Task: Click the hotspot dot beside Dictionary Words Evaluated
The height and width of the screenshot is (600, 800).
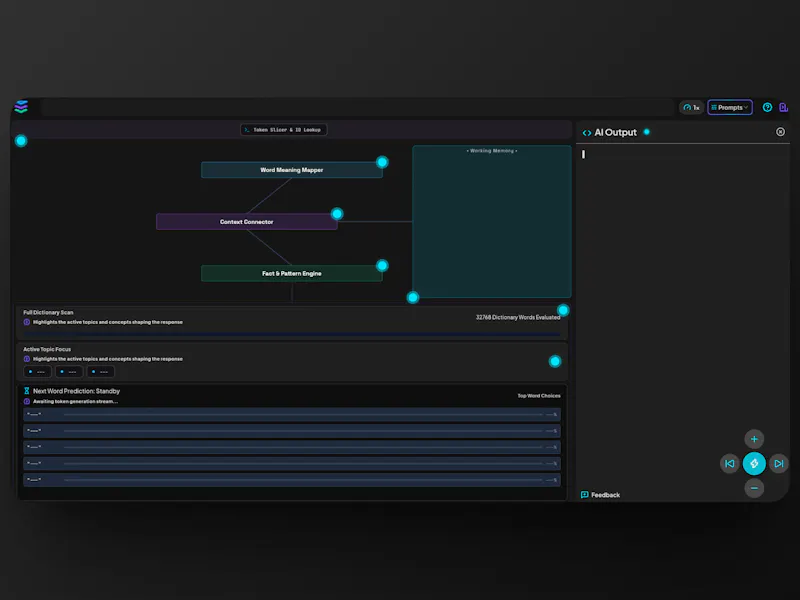Action: [x=563, y=310]
